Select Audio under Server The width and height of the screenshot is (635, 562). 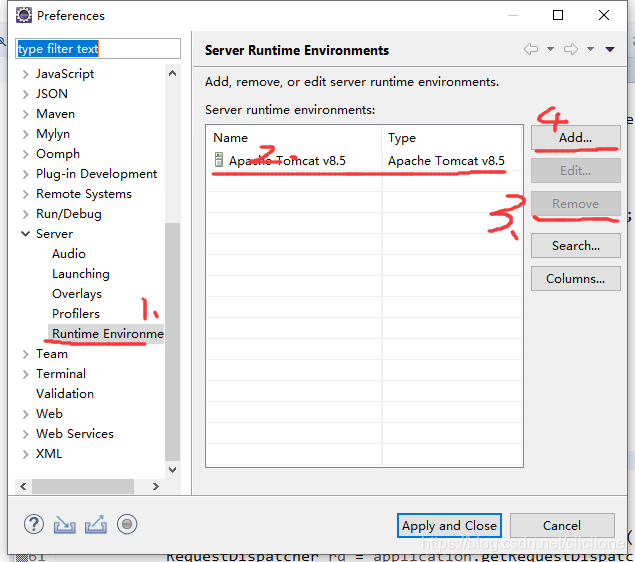coord(69,254)
